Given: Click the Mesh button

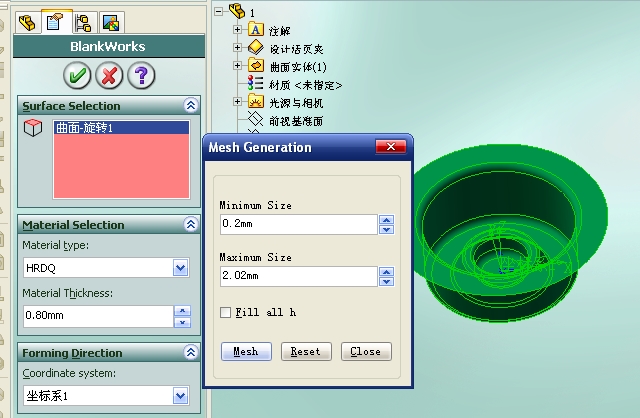Looking at the screenshot, I should [246, 351].
